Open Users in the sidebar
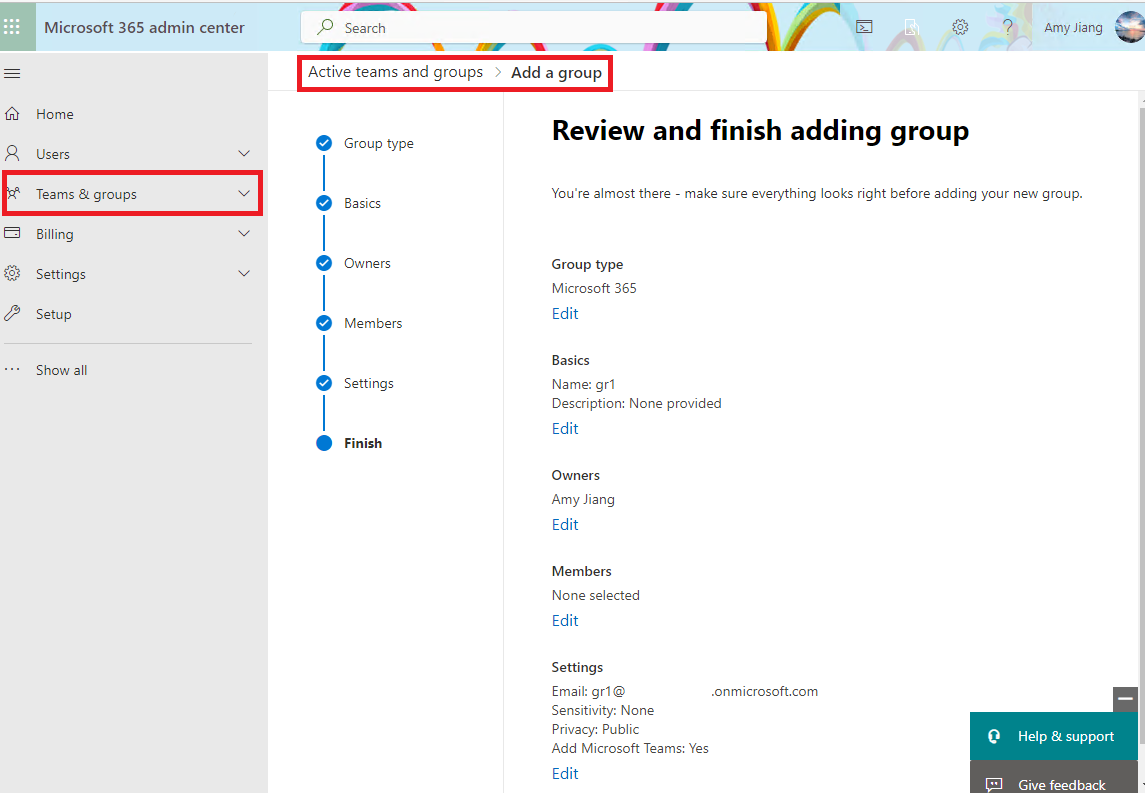 53,154
